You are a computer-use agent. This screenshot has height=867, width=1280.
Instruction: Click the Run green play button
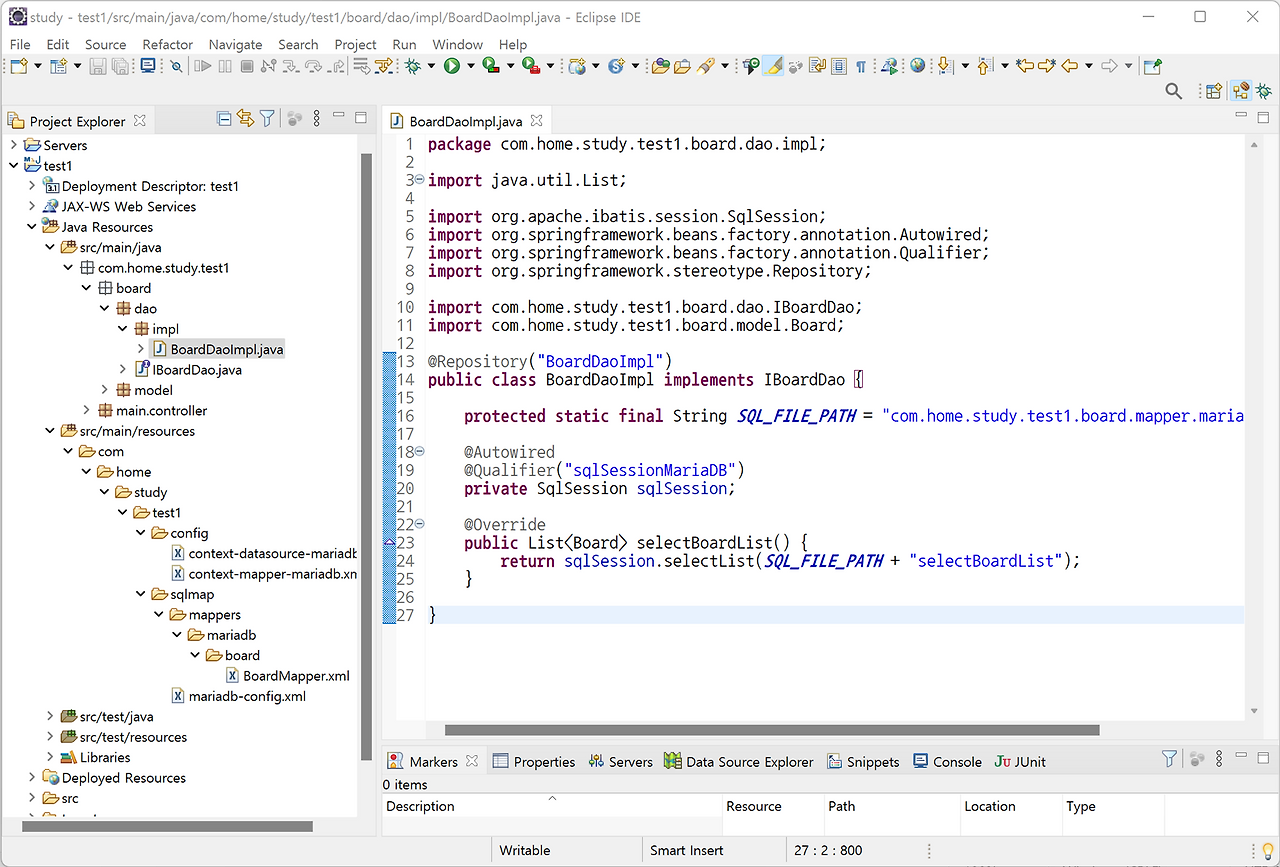[452, 66]
